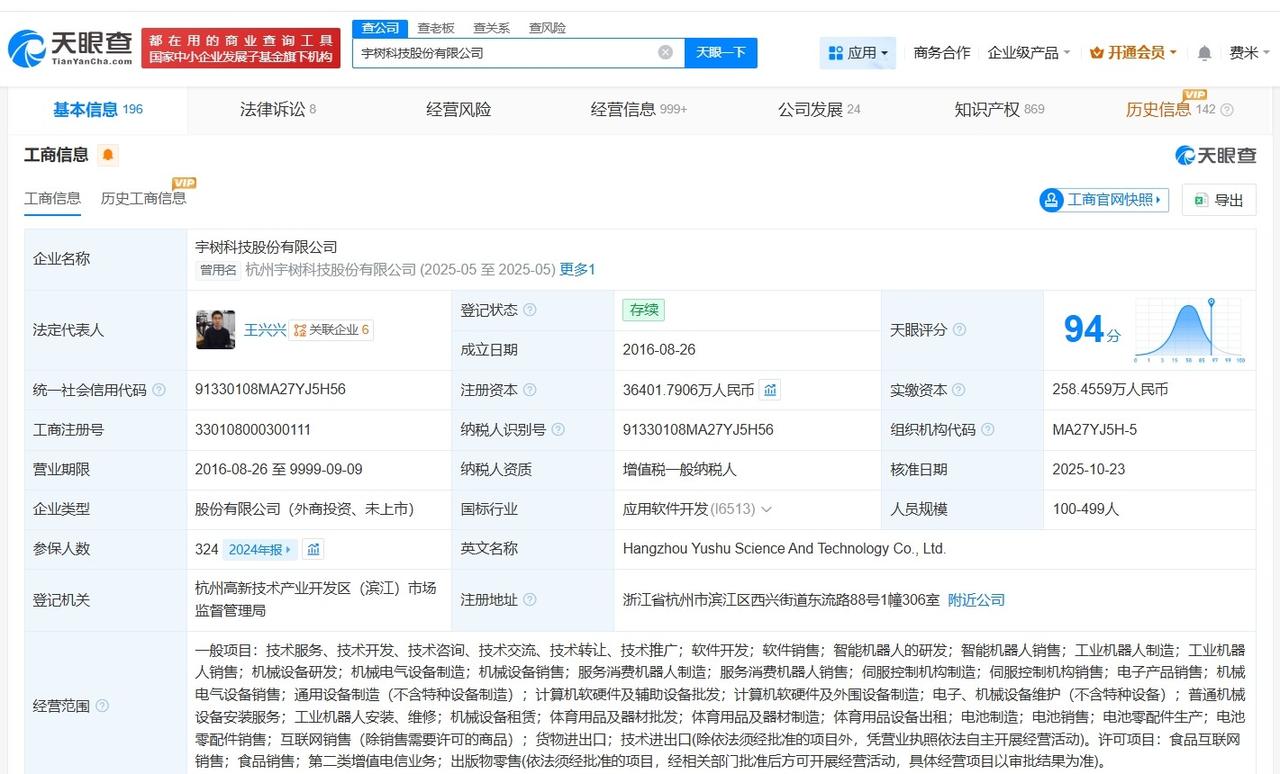
Task: Click the 工商注册号 value 330108000300111
Action: [253, 429]
